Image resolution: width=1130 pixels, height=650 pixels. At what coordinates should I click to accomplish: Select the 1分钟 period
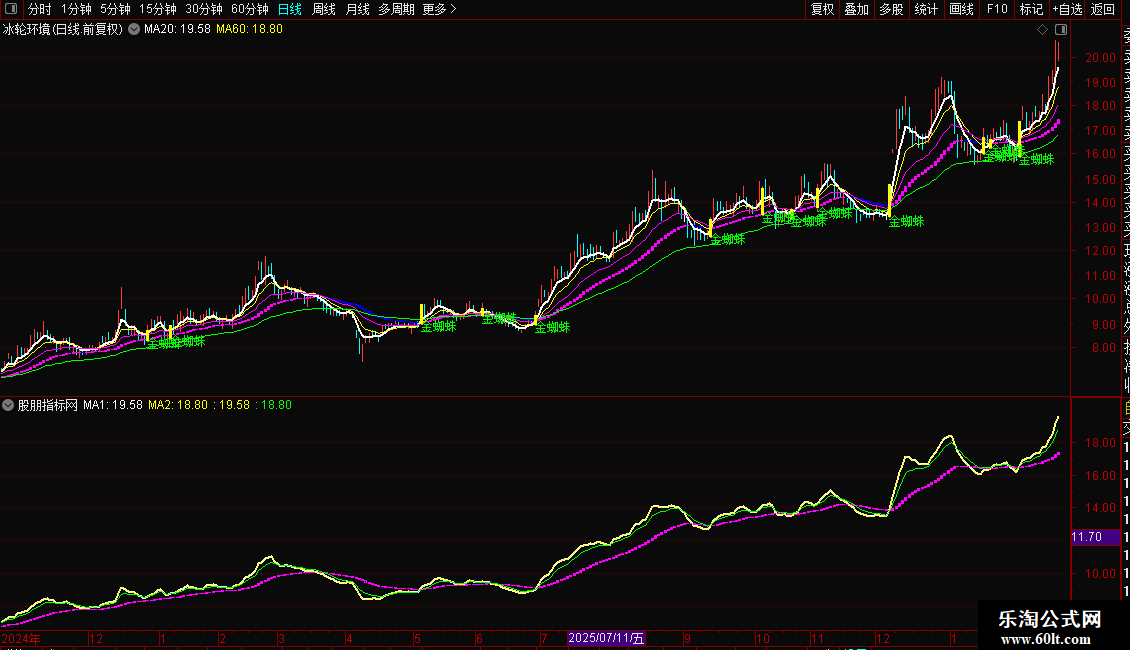76,9
